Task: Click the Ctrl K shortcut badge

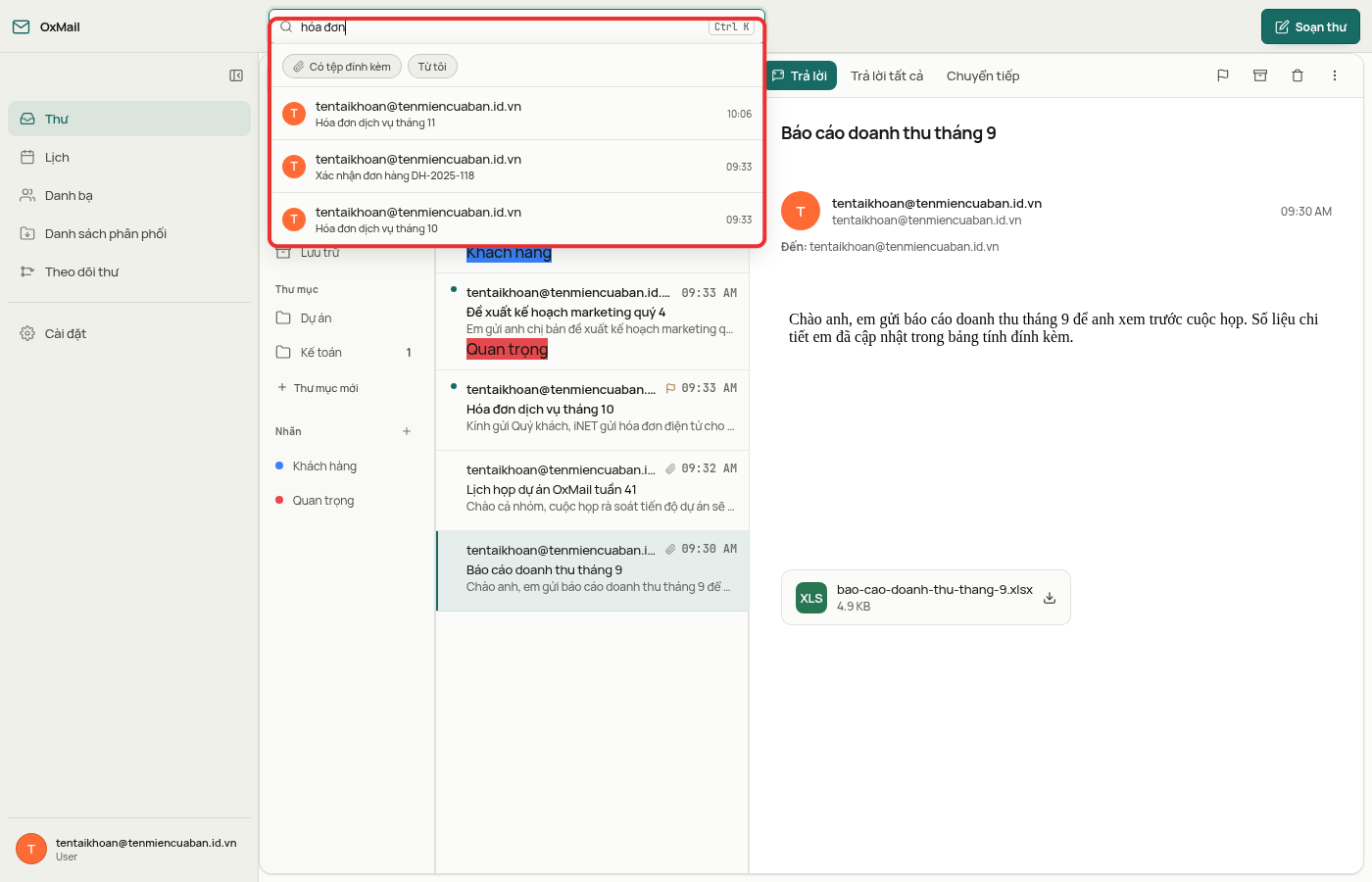Action: click(x=731, y=27)
